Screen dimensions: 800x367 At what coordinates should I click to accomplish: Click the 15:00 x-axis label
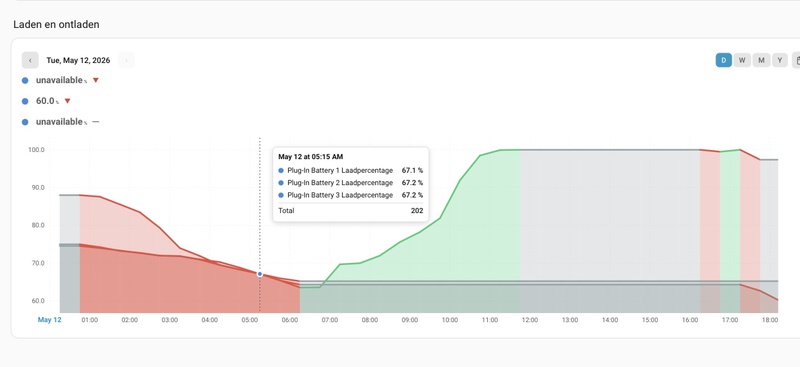tap(649, 320)
